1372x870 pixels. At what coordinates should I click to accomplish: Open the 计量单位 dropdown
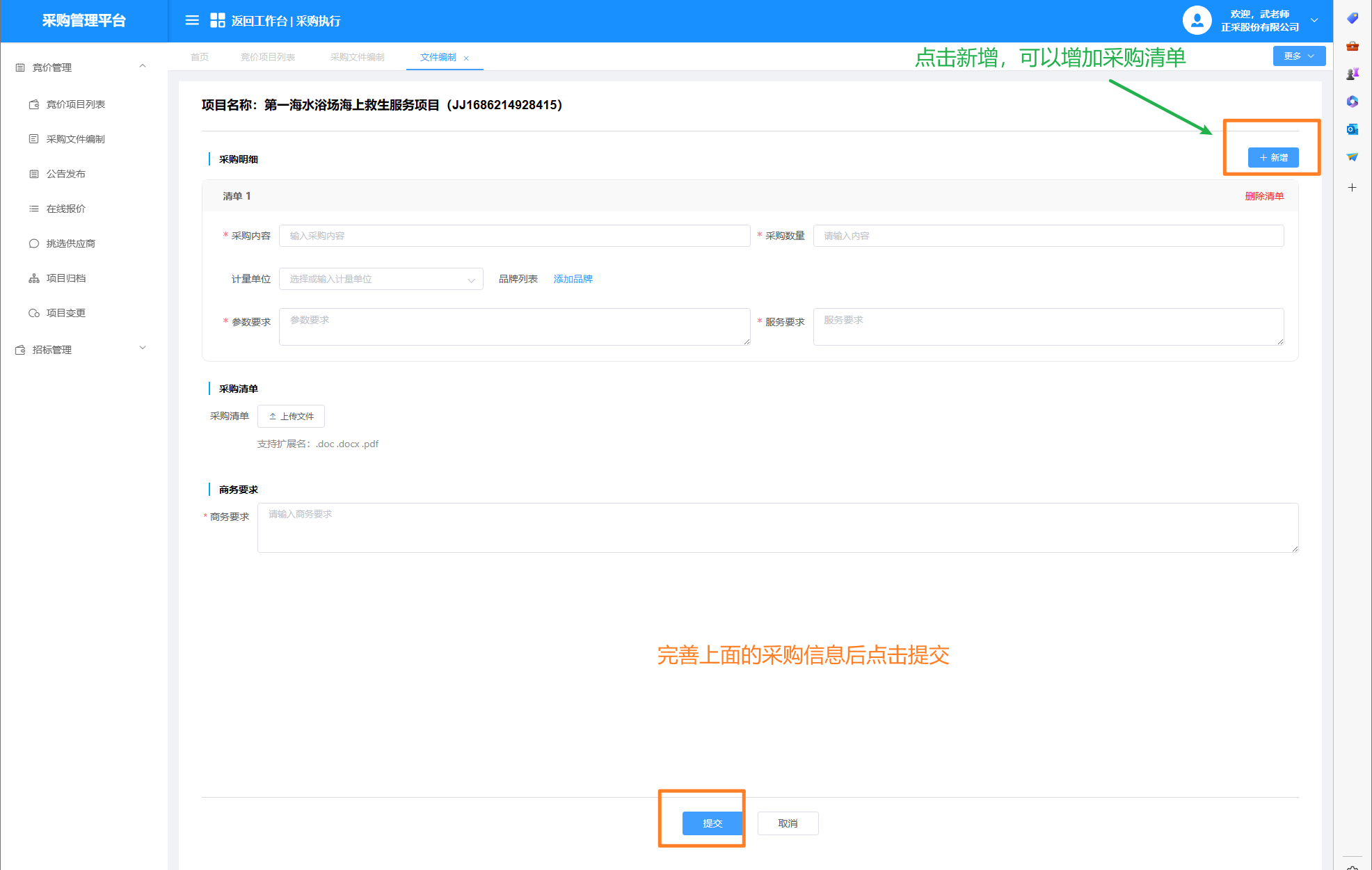(381, 279)
